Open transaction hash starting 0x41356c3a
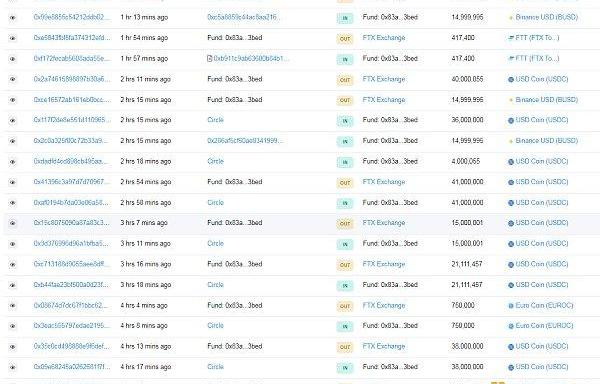The width and height of the screenshot is (600, 384). point(72,182)
